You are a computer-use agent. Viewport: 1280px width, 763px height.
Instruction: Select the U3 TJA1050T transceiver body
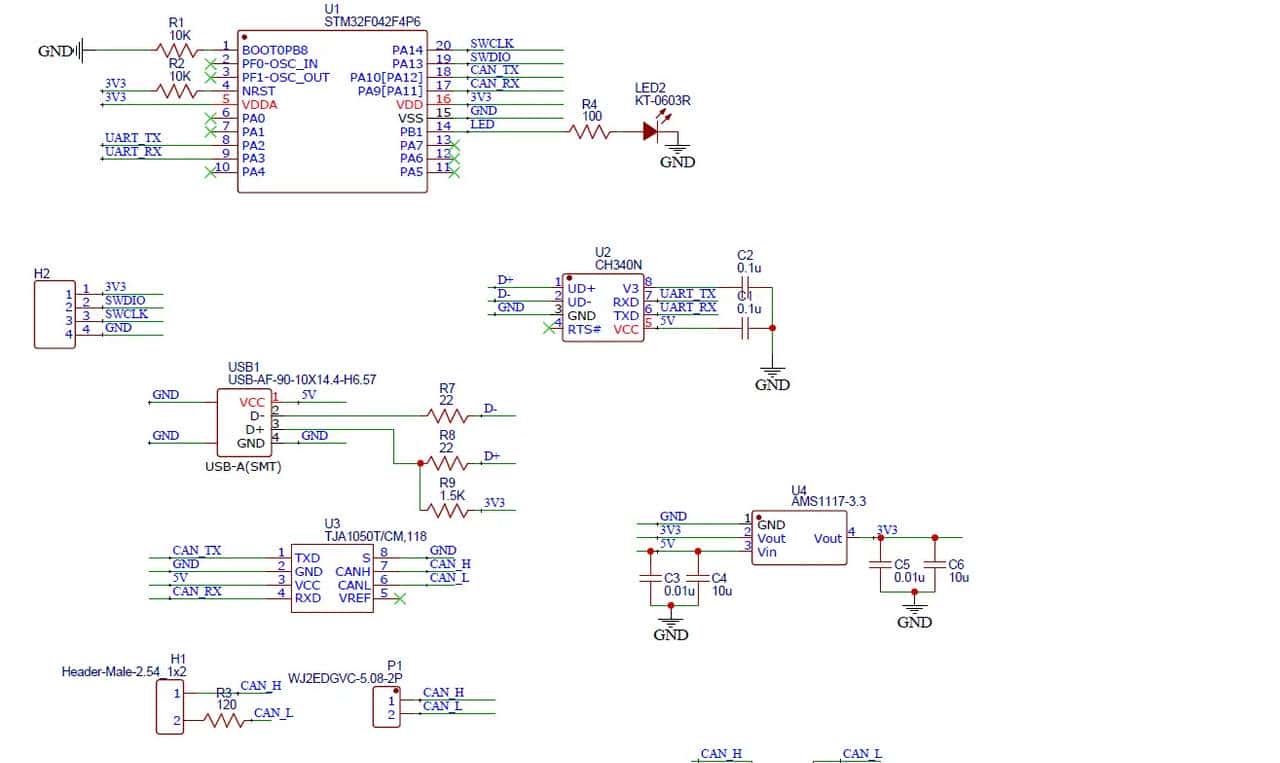[333, 578]
